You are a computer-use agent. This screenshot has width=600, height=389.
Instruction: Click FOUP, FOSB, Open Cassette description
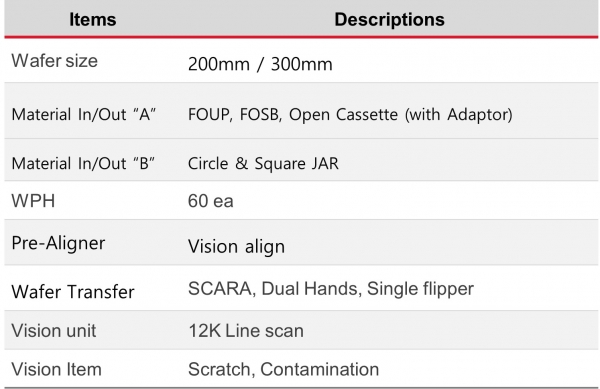pyautogui.click(x=350, y=114)
